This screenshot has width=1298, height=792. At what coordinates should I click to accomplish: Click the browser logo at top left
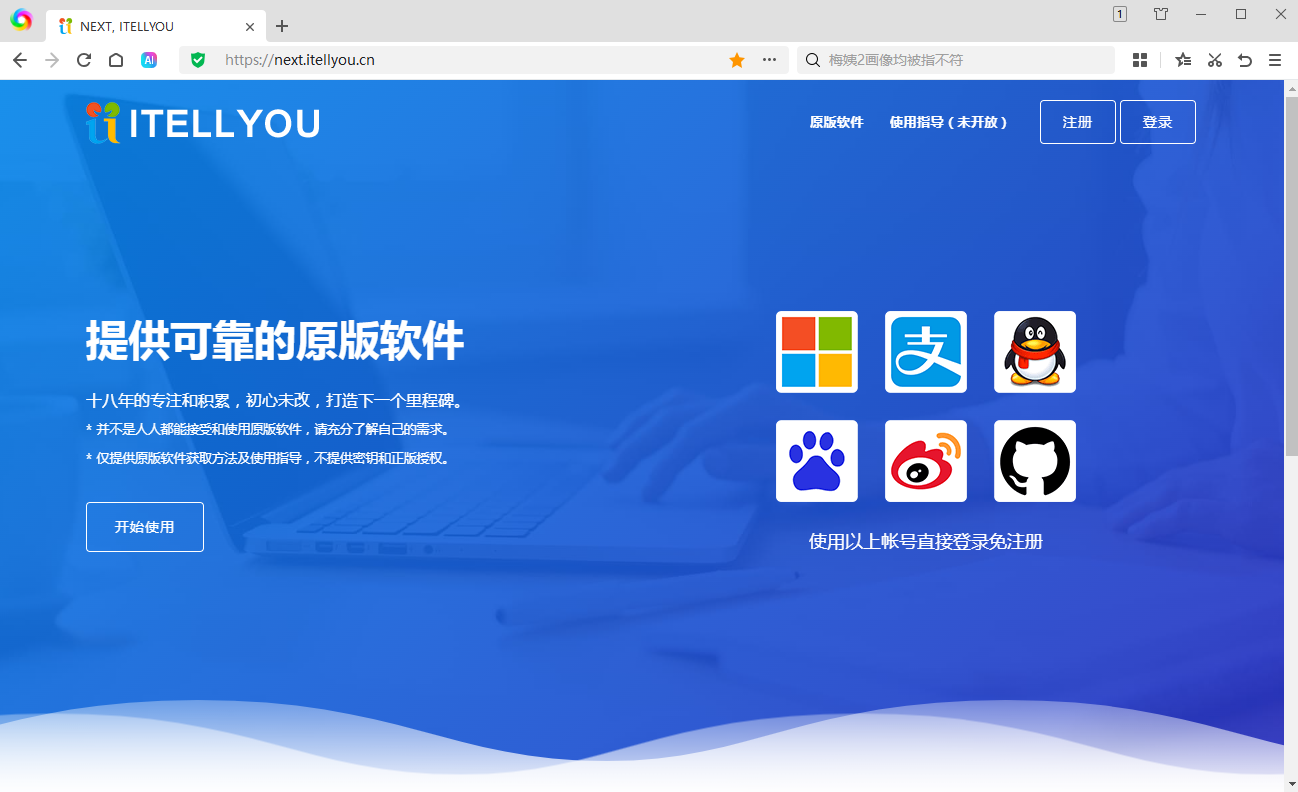coord(21,20)
